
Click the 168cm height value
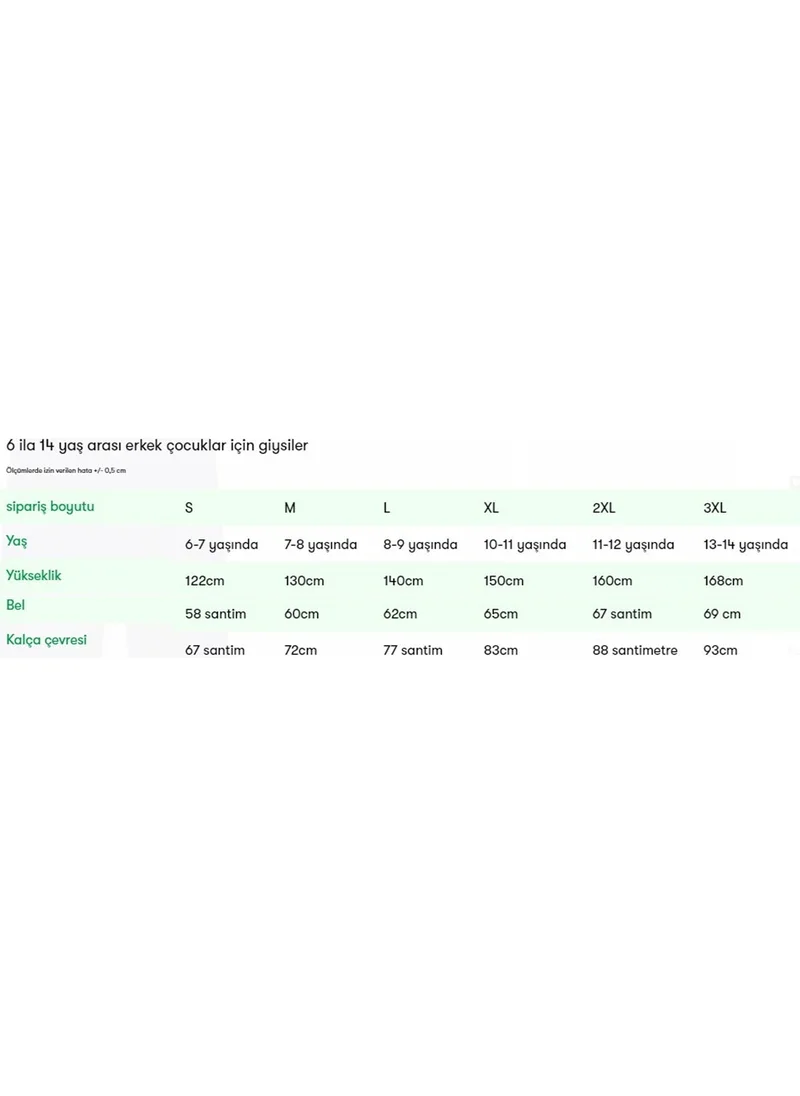pyautogui.click(x=723, y=581)
